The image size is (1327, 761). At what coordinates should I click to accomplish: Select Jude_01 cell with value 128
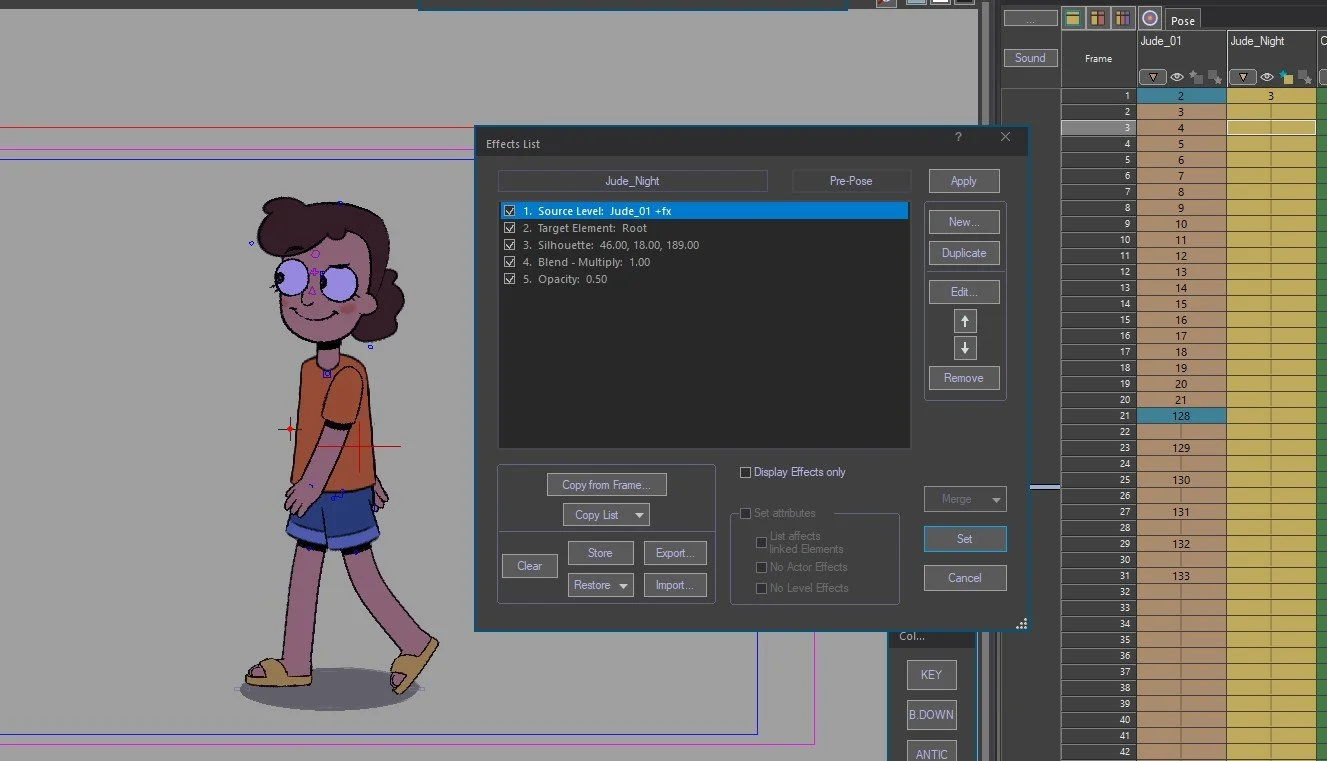1181,416
